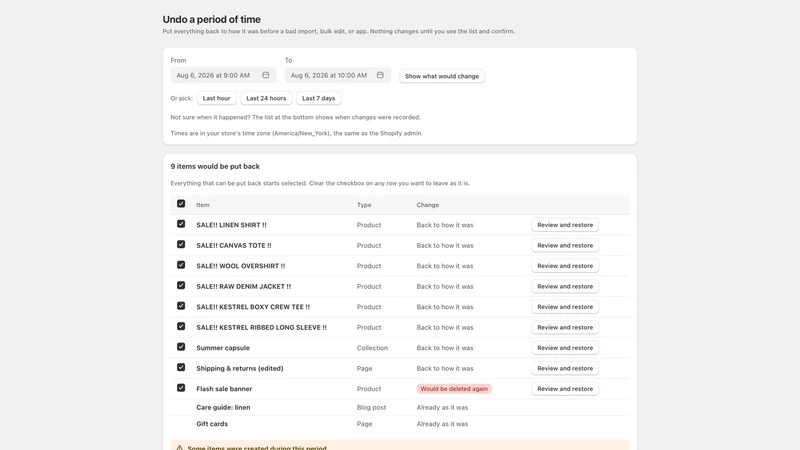Uncheck SALE!! RAW DENIM JACKET !! row
The height and width of the screenshot is (450, 800).
181,285
